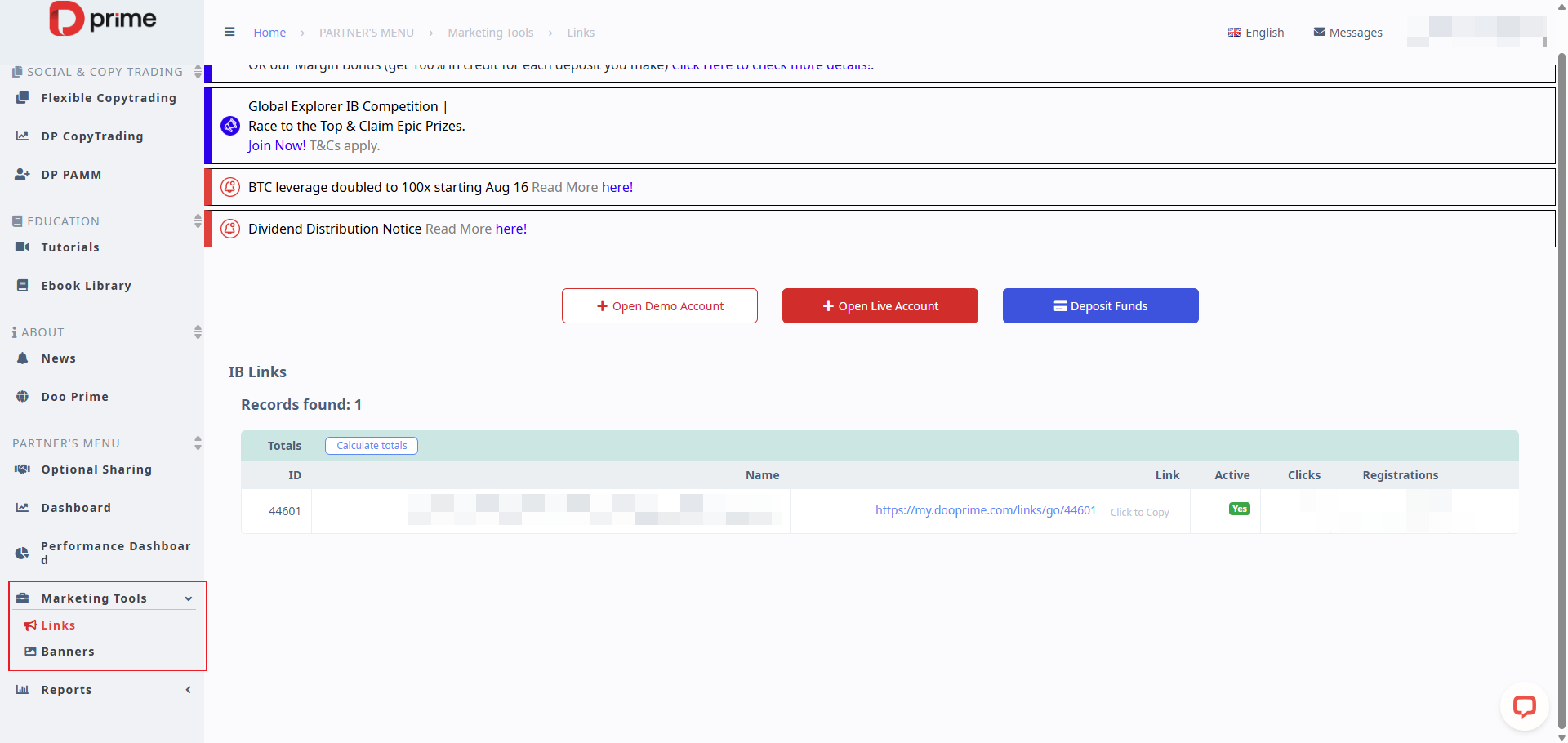The image size is (1568, 743).
Task: Click the Messages envelope icon
Action: [1320, 33]
